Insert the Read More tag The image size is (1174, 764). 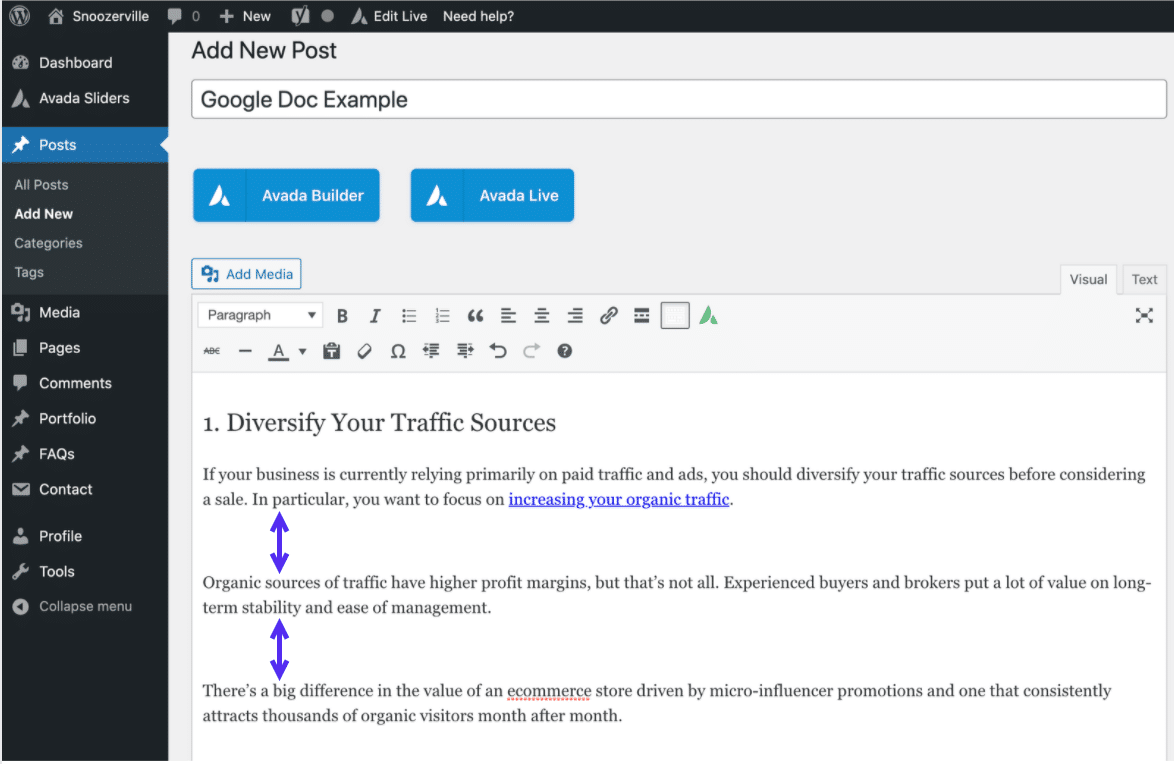click(641, 315)
